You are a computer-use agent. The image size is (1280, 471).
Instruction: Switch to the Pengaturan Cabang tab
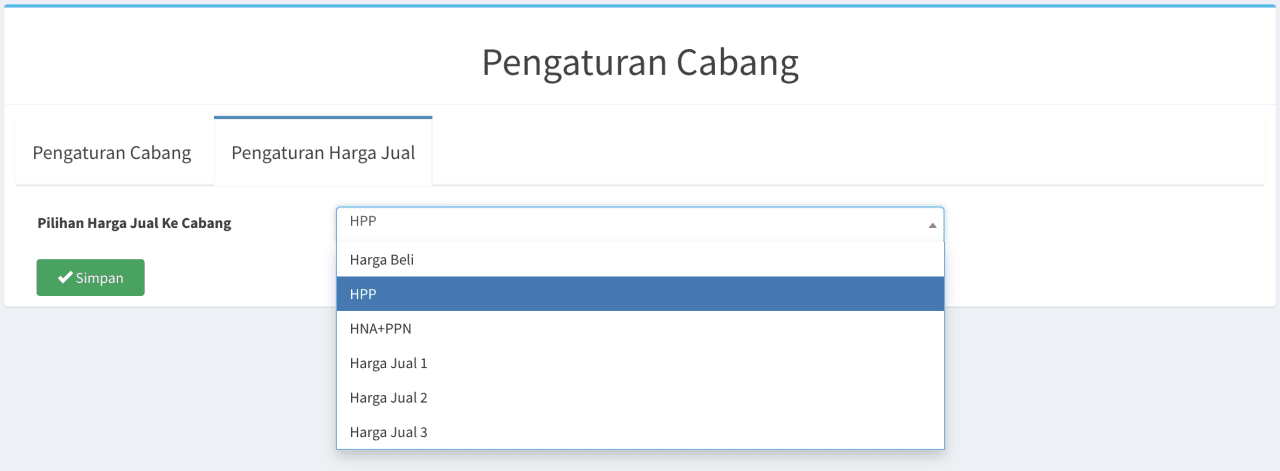[112, 153]
